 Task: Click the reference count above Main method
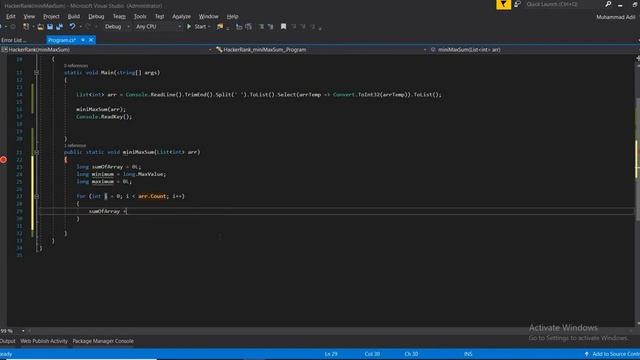(76, 66)
